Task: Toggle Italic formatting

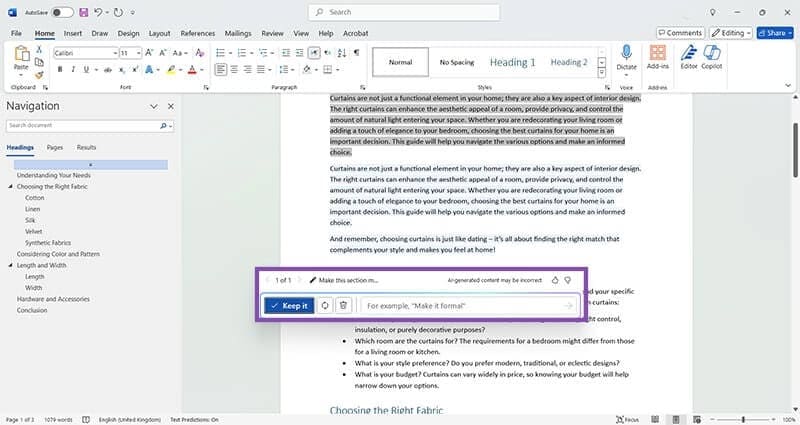Action: tap(74, 70)
